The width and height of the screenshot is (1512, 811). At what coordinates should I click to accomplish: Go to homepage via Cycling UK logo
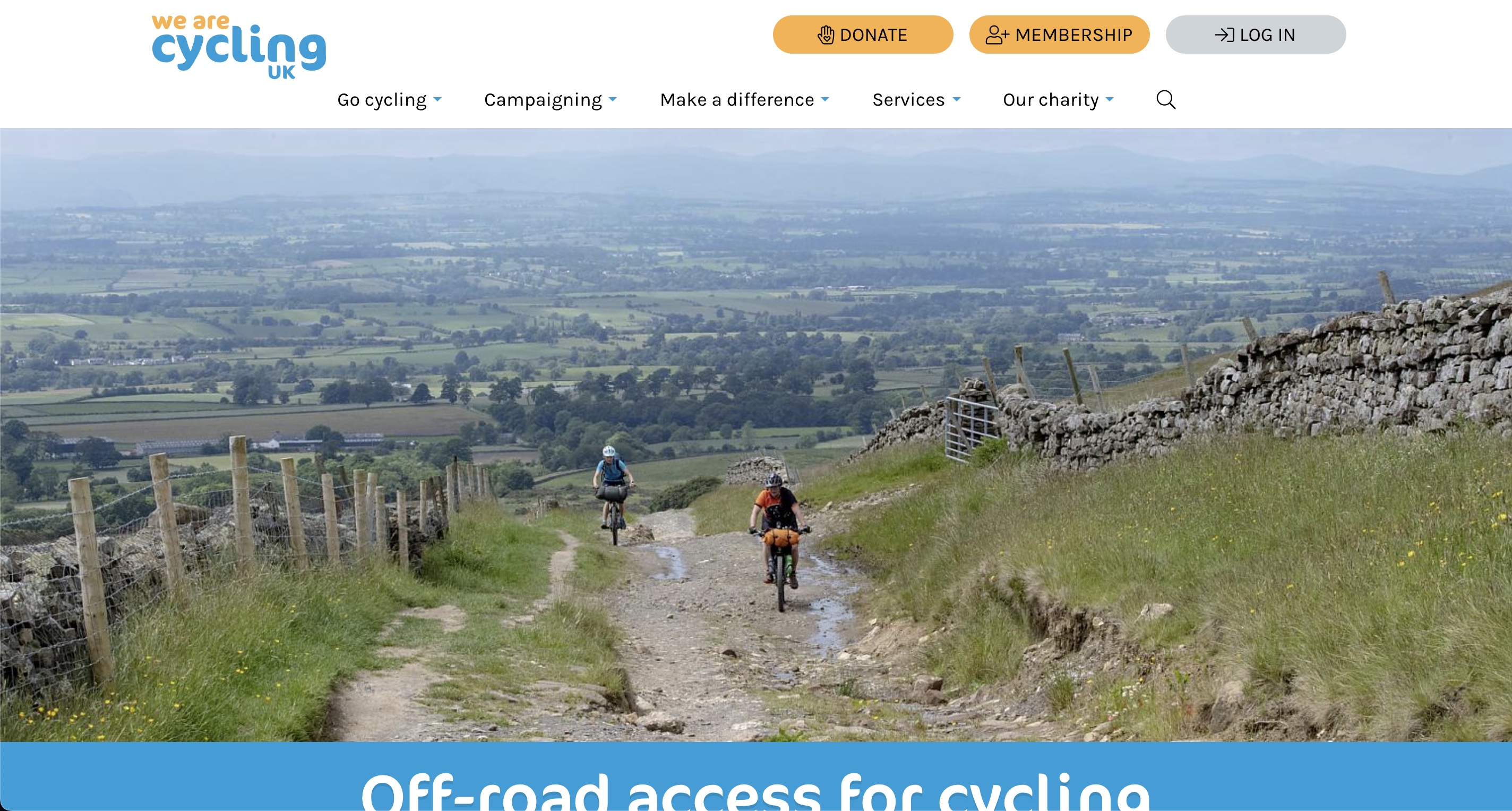tap(239, 47)
